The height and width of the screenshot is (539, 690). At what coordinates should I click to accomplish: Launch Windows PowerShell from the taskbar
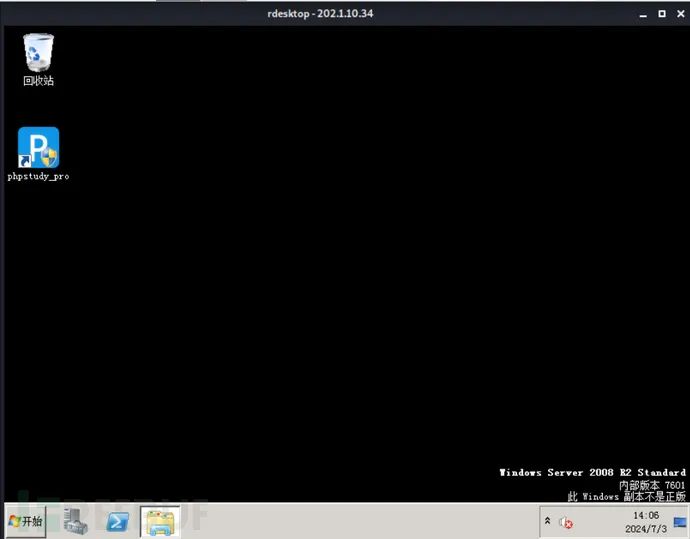(x=117, y=522)
